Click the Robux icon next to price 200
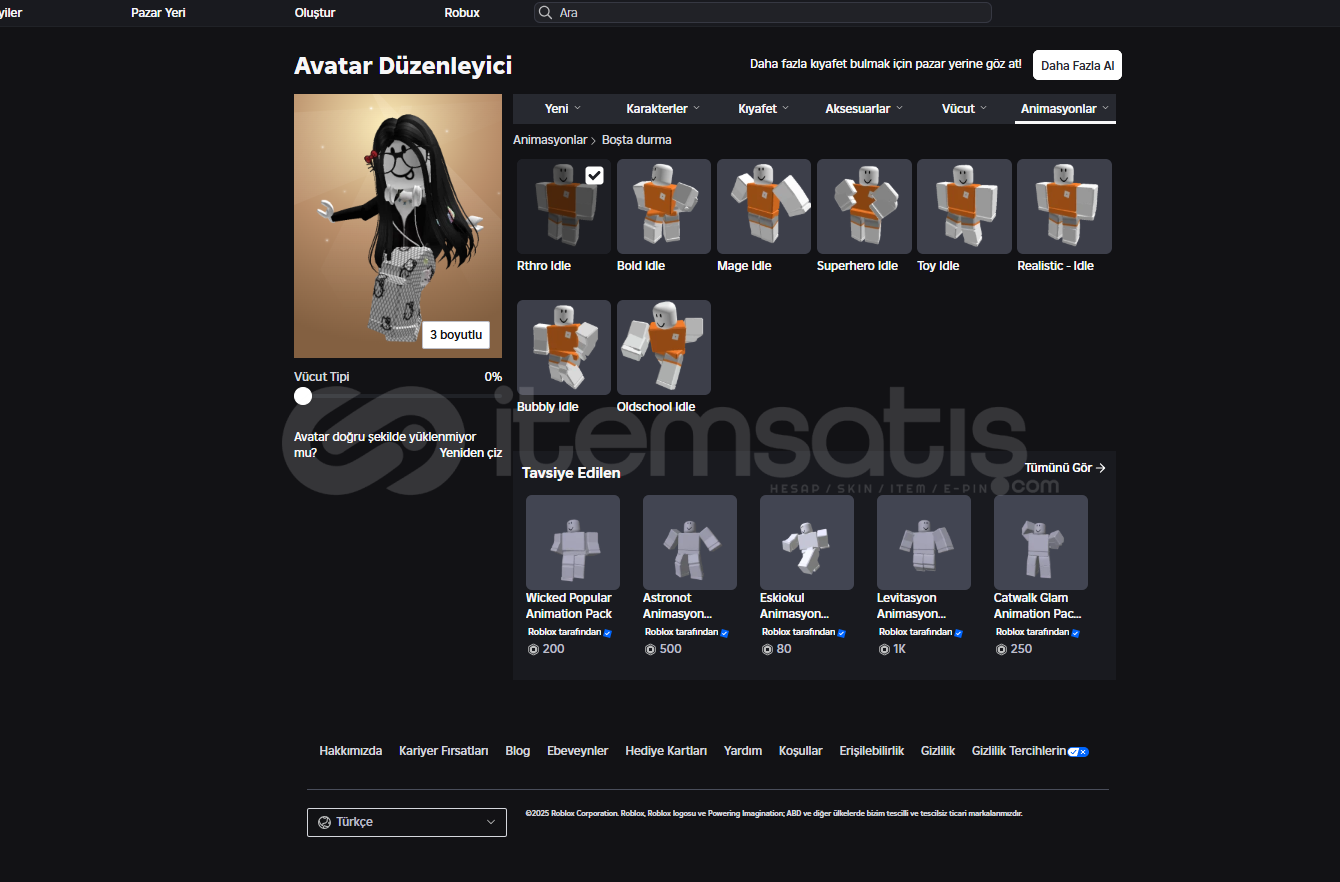The width and height of the screenshot is (1340, 882). coord(532,649)
